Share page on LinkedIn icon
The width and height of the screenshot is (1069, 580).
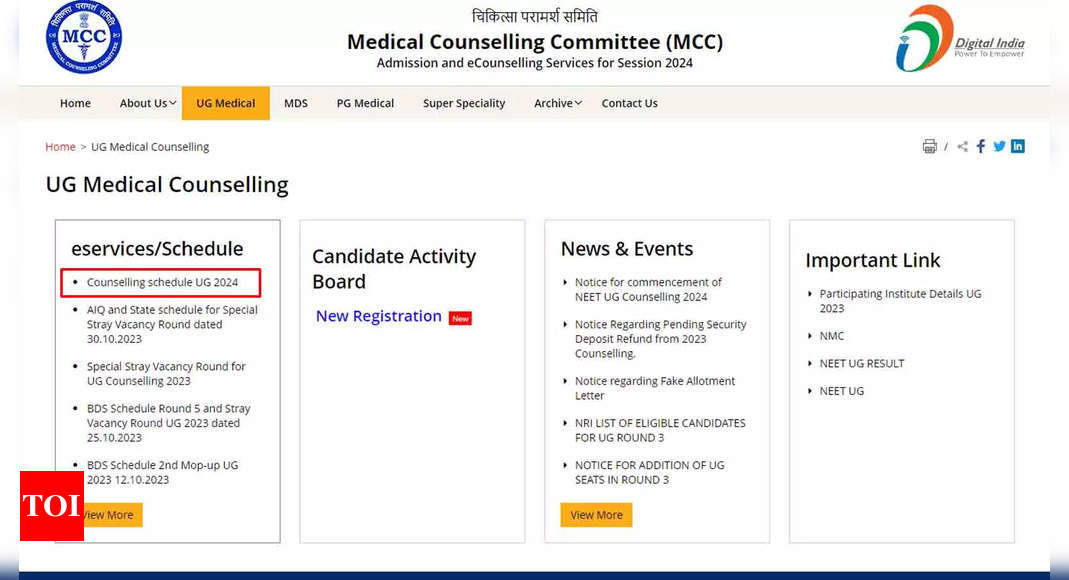click(x=1017, y=147)
